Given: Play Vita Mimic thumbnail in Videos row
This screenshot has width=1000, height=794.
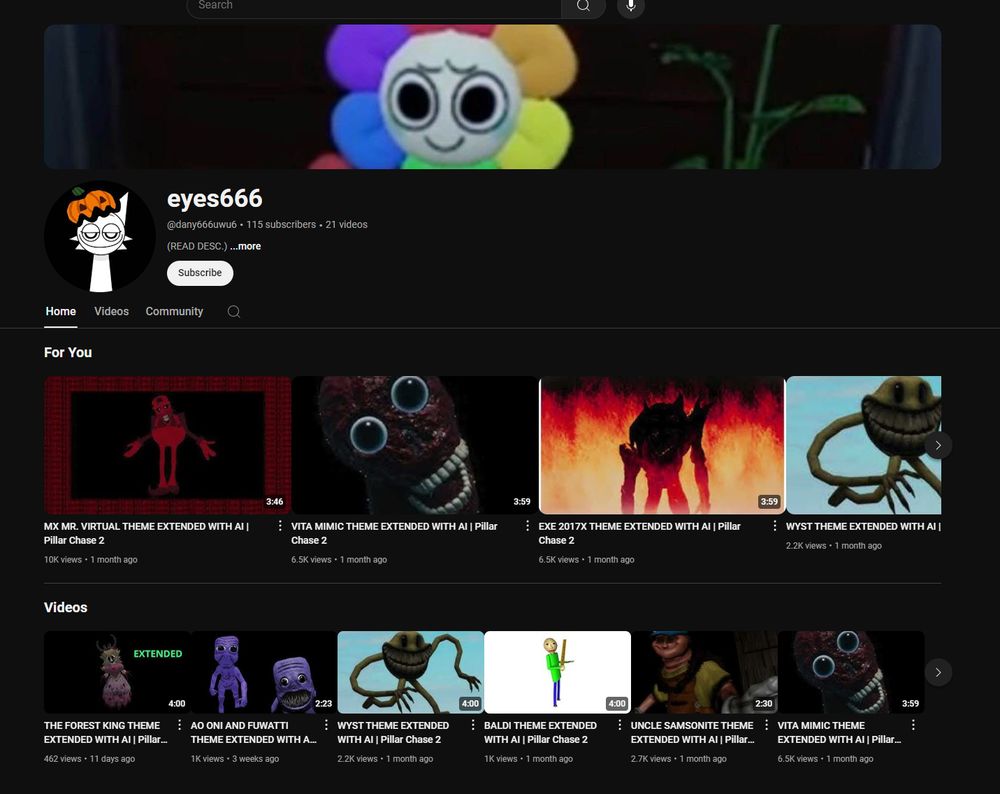Looking at the screenshot, I should (851, 672).
